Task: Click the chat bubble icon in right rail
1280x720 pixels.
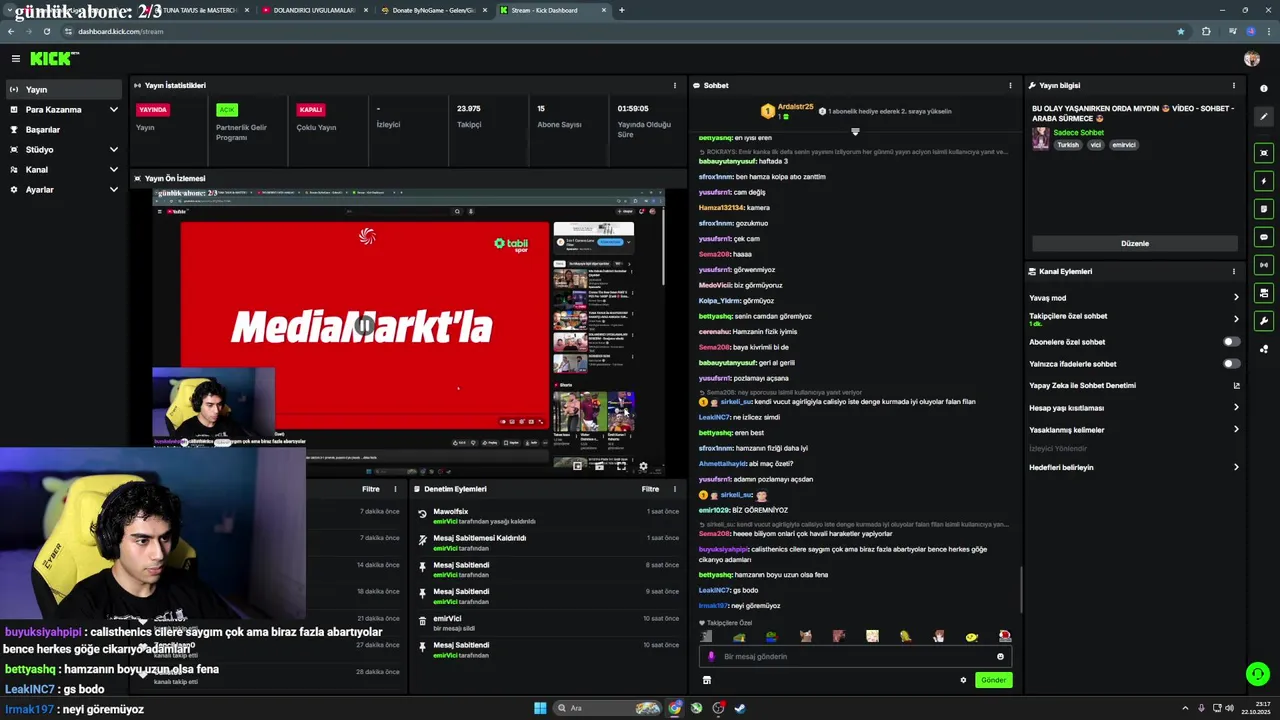Action: coord(1264,237)
